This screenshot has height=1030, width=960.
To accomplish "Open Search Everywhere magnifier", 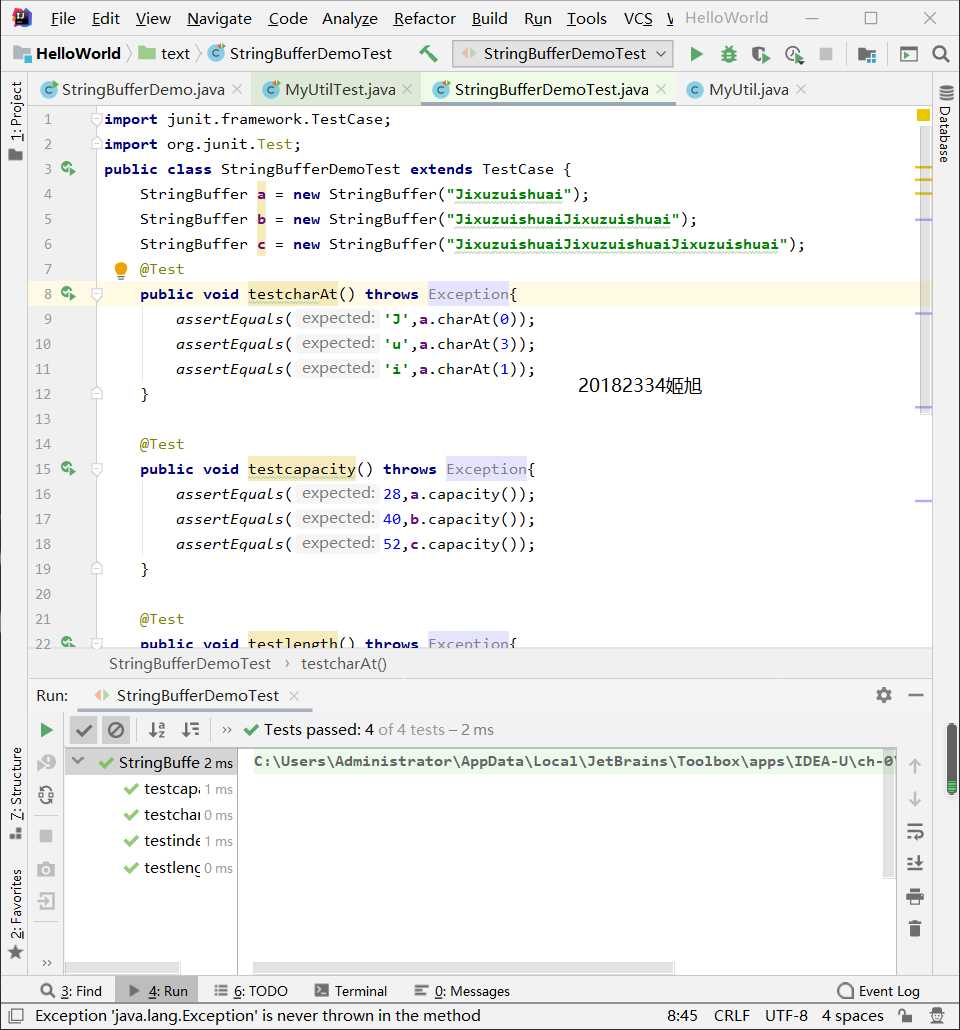I will click(941, 54).
